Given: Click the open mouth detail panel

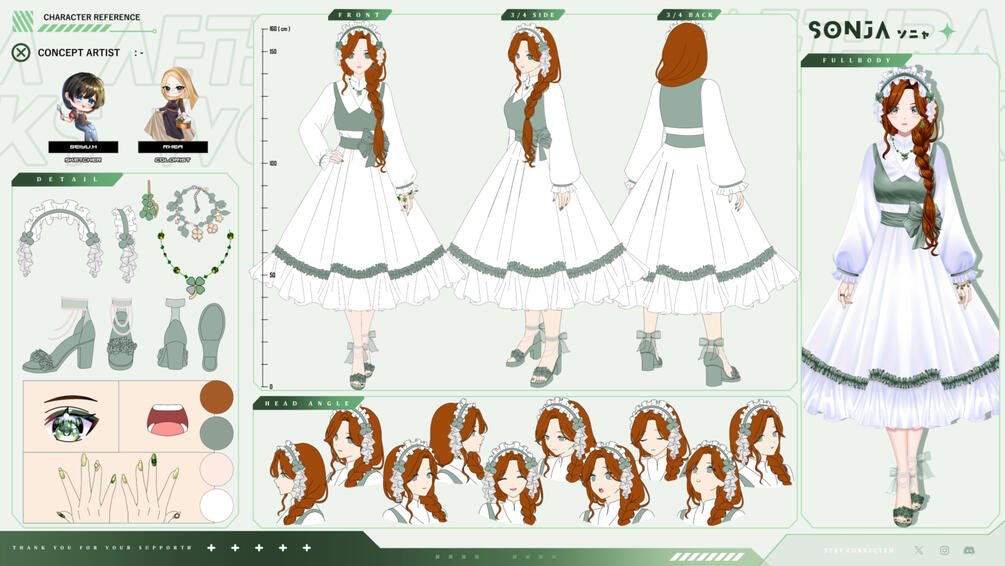Looking at the screenshot, I should tap(167, 420).
